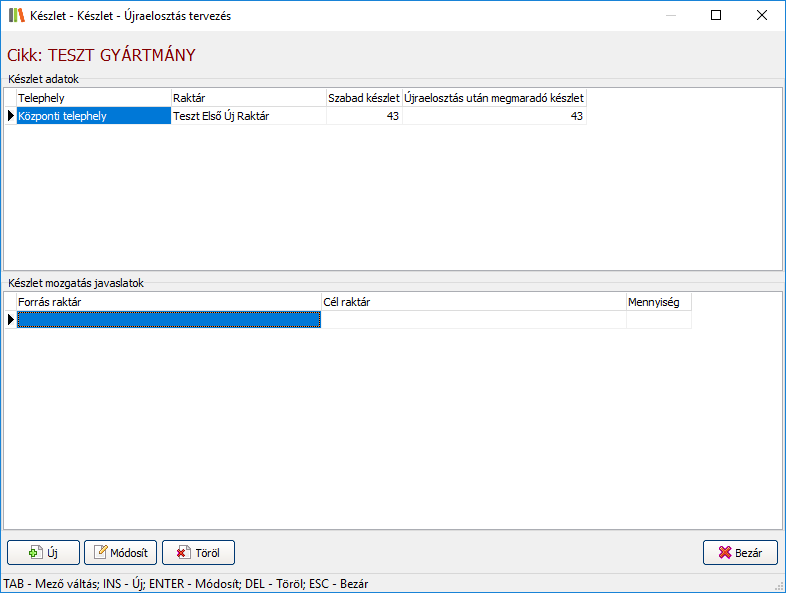786x593 pixels.
Task: Maximize the Készlet window
Action: coord(716,16)
